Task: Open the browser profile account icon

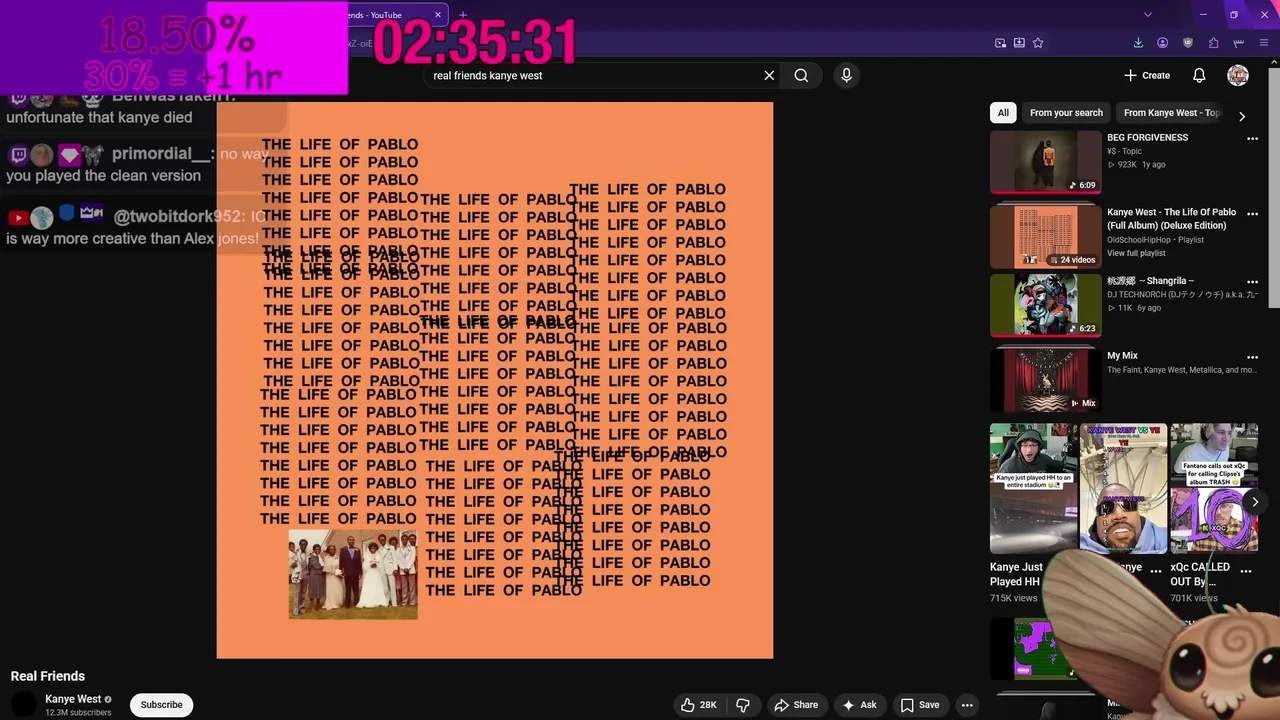Action: (1162, 43)
